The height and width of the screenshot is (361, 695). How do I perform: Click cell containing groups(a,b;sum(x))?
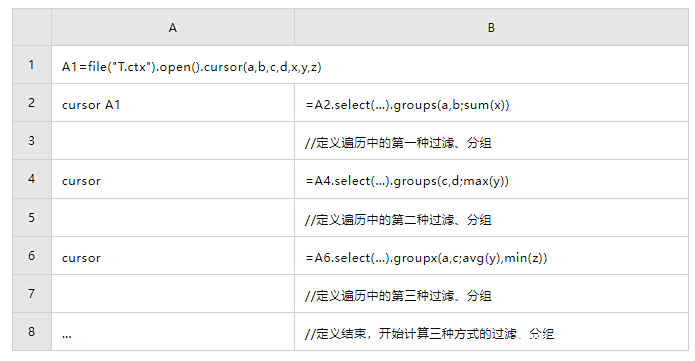point(491,102)
